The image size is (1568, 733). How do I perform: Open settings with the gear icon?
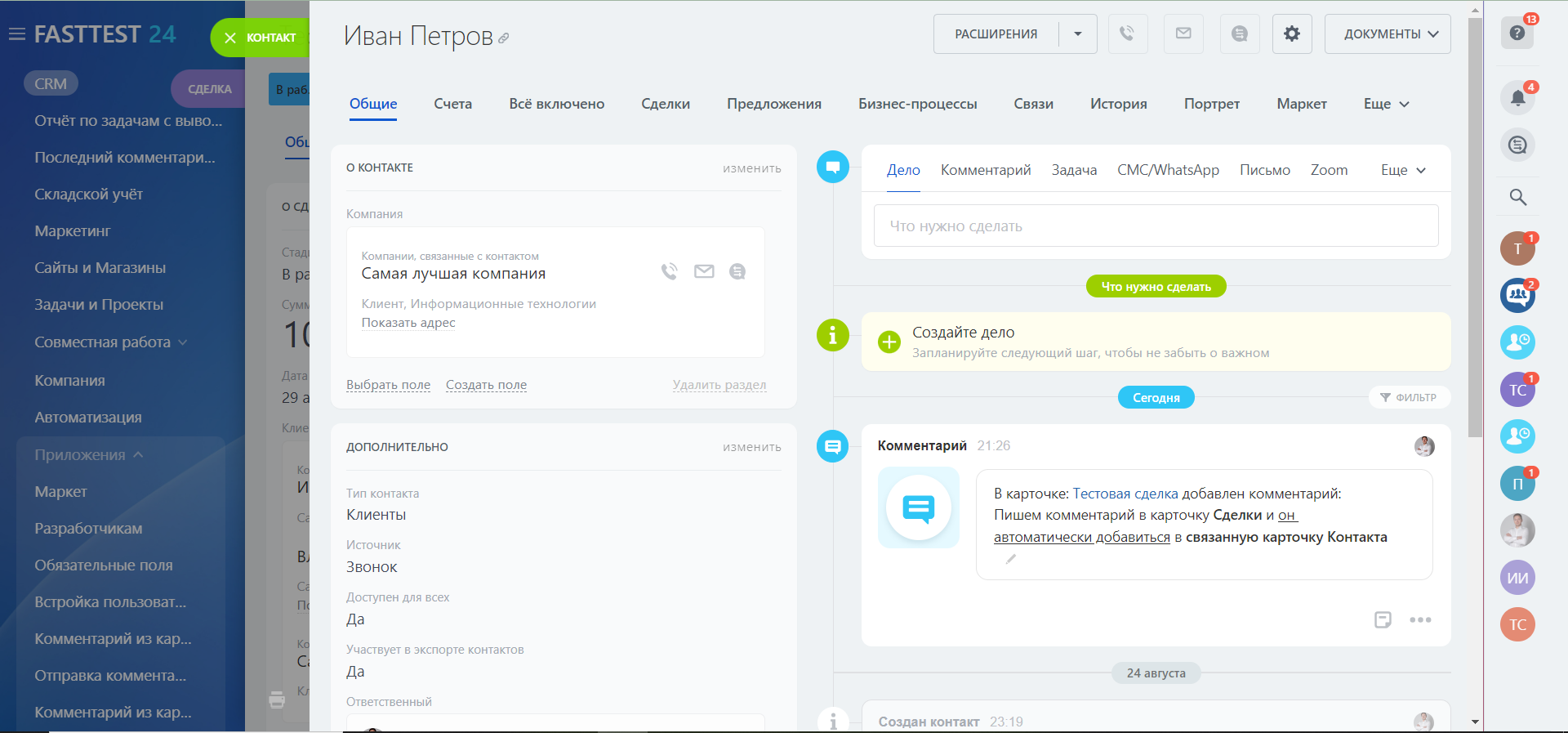pos(1292,34)
